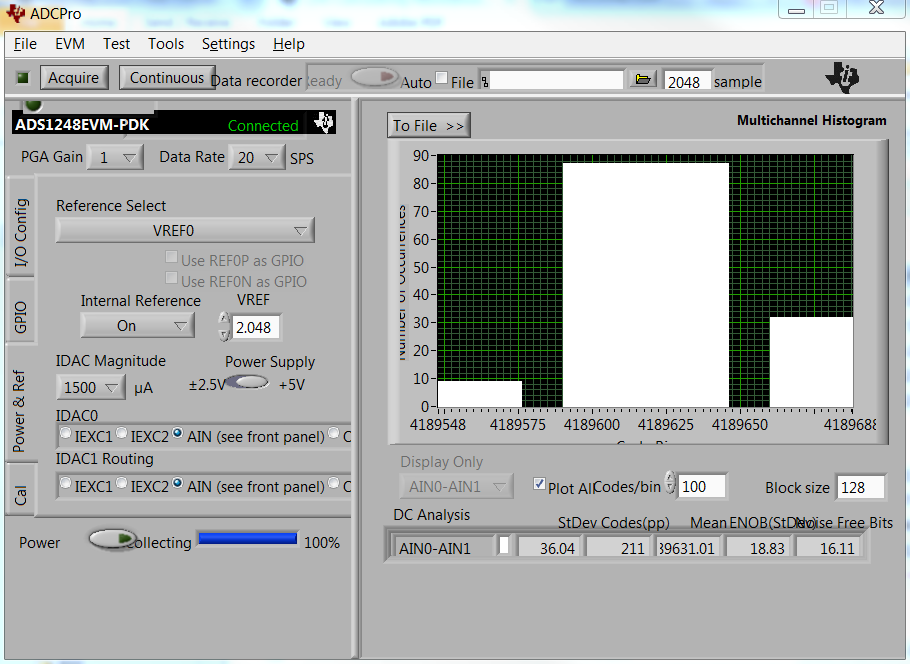Click the Codes/bin 100 field

click(702, 486)
